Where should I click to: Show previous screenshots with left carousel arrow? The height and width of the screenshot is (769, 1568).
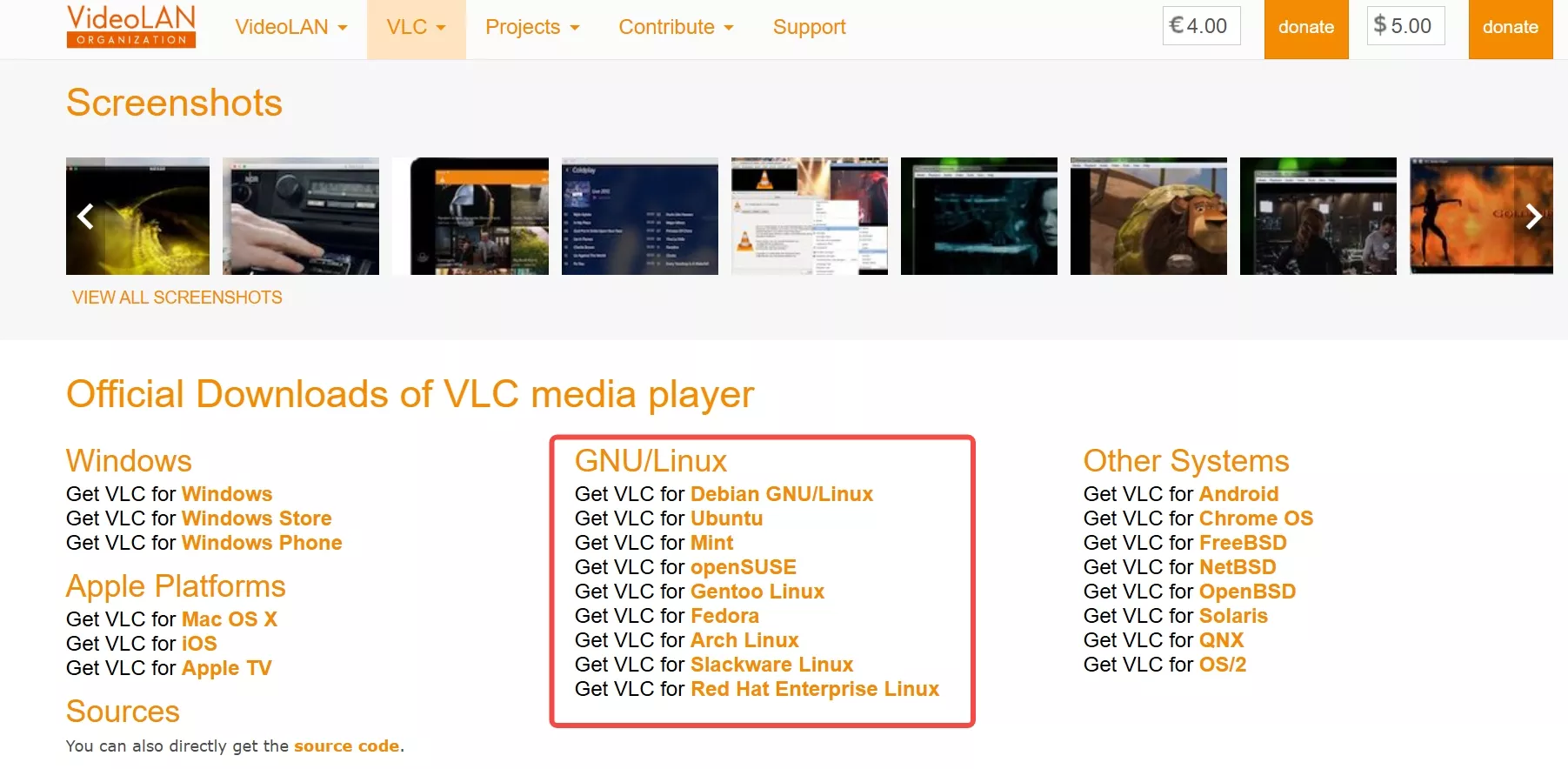pyautogui.click(x=85, y=216)
